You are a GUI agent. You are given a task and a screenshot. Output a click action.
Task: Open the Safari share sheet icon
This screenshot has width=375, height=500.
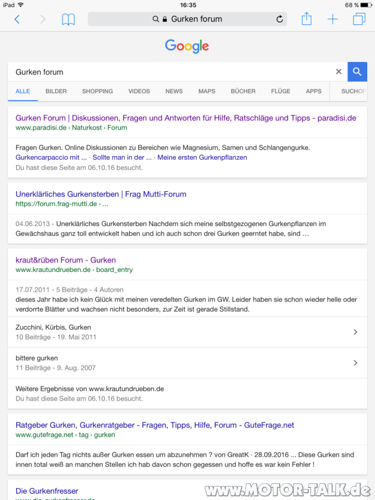click(x=307, y=19)
